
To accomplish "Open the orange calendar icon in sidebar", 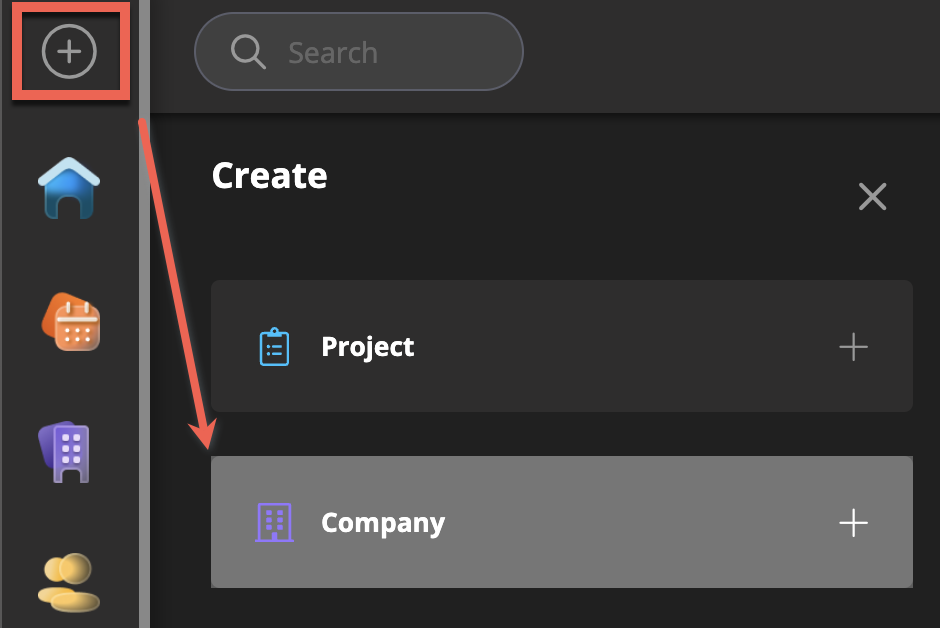I will click(70, 322).
